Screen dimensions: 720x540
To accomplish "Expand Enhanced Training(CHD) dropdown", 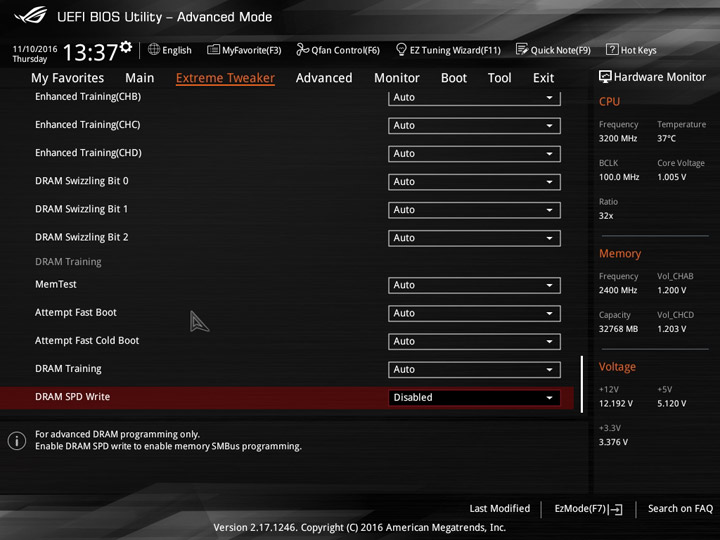I will tap(474, 153).
